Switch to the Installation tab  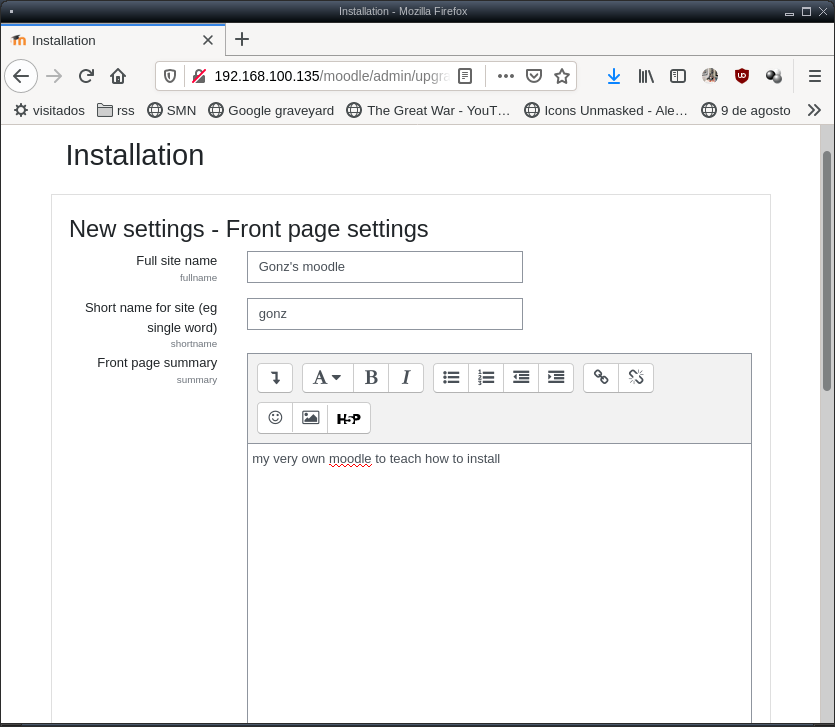[x=113, y=40]
